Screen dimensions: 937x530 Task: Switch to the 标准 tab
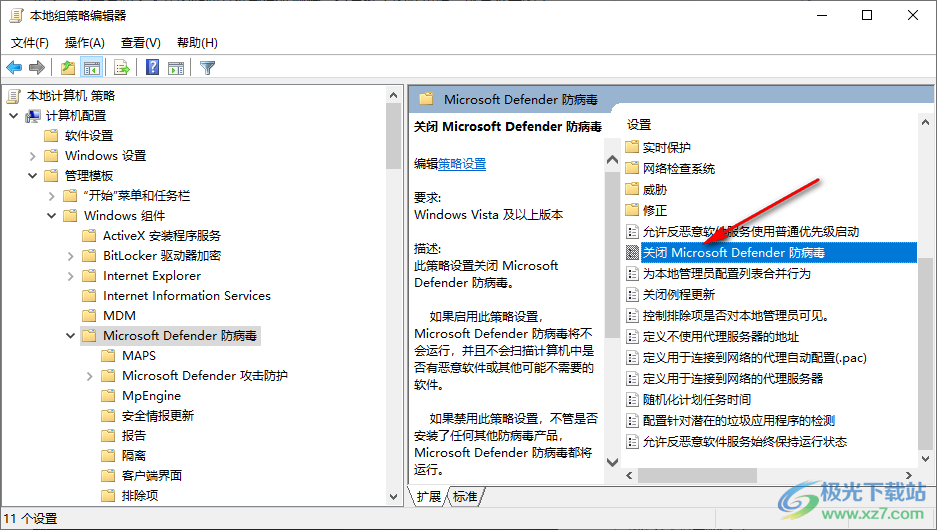point(465,497)
